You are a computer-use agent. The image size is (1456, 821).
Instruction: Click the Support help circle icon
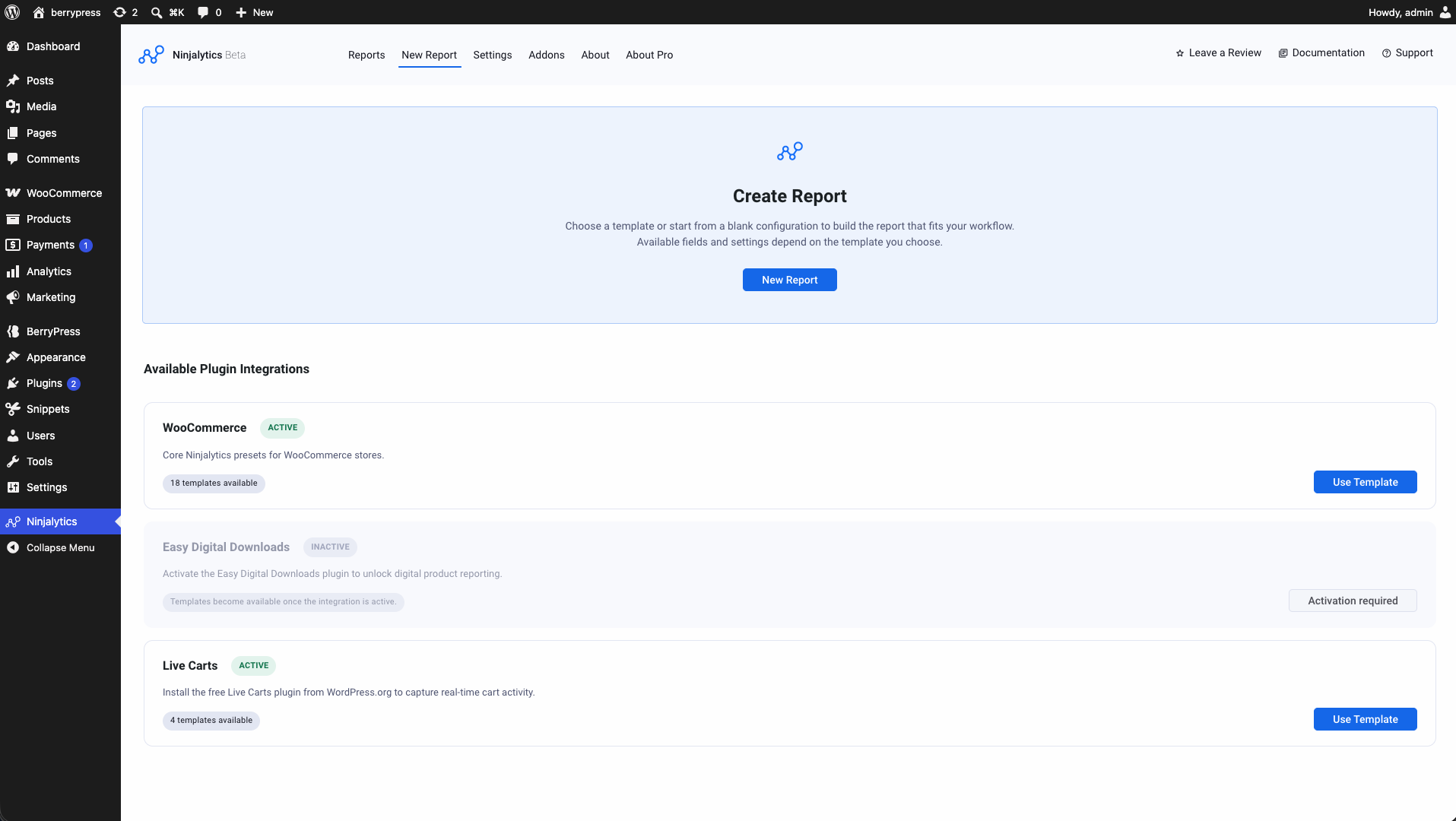[x=1386, y=53]
